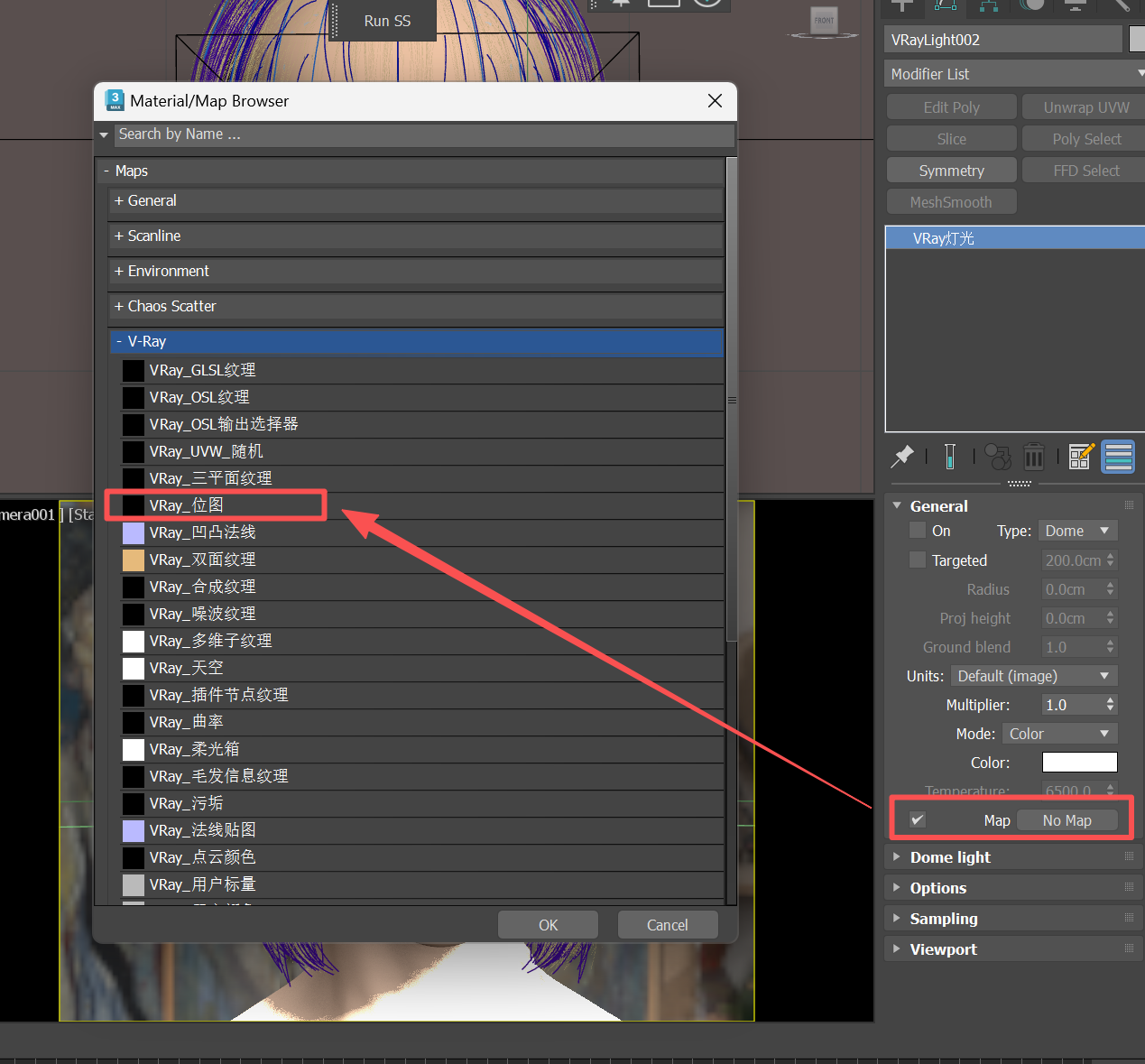Image resolution: width=1145 pixels, height=1064 pixels.
Task: Close the Material/Map Browser dialog
Action: (x=715, y=100)
